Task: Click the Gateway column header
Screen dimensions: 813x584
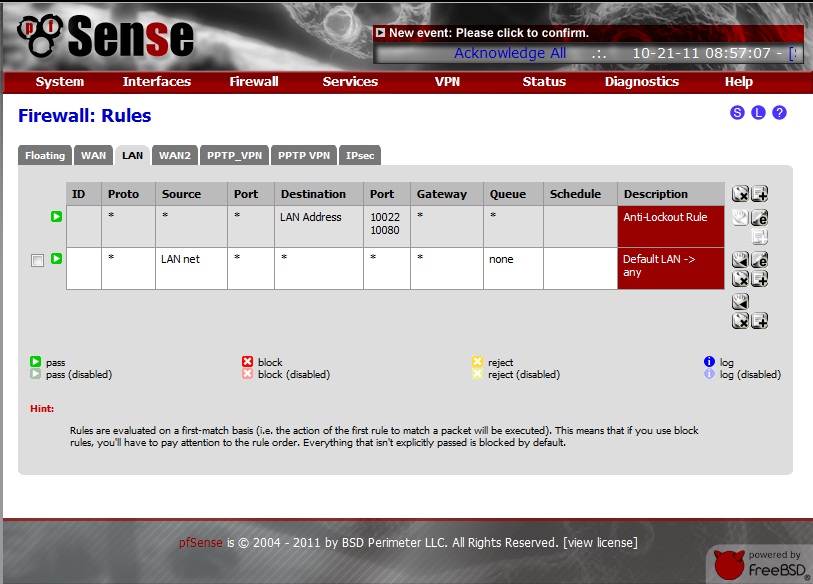Action: click(447, 194)
